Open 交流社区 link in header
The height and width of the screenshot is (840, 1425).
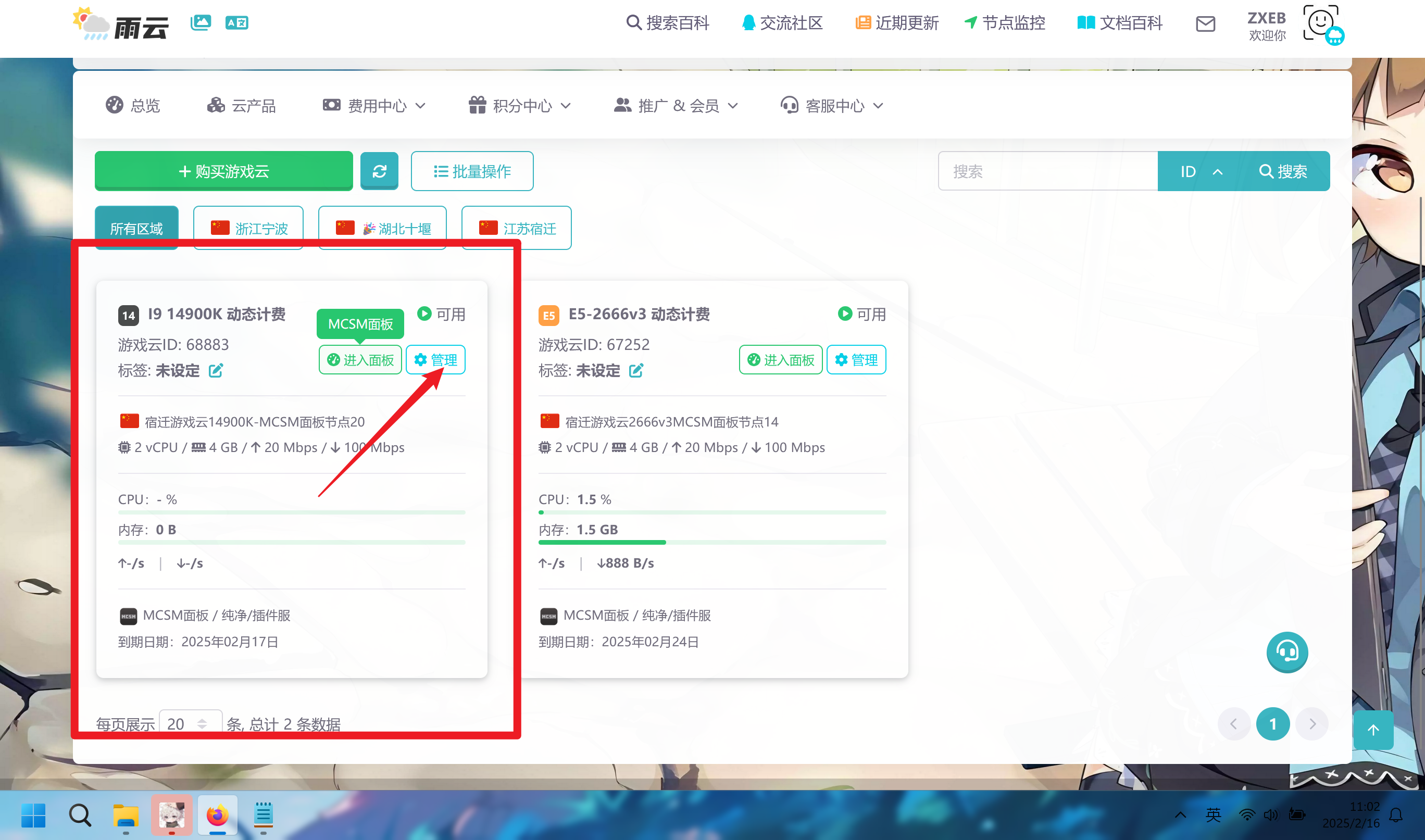click(783, 22)
